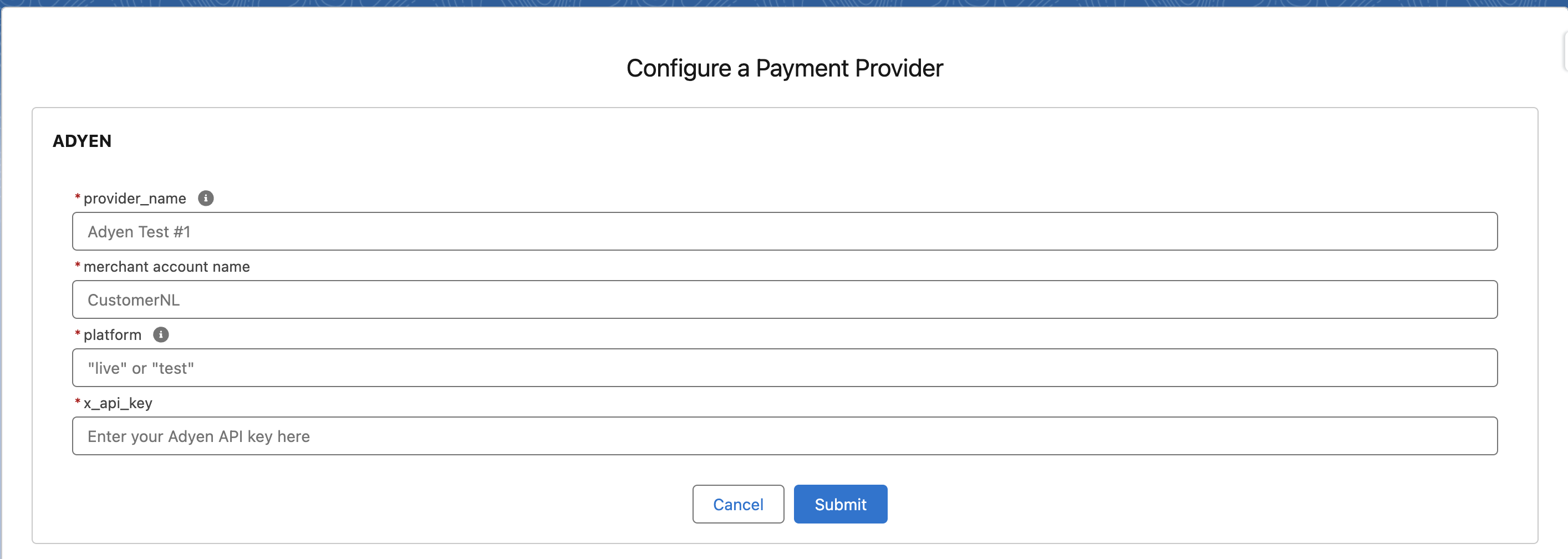This screenshot has height=559, width=1568.
Task: Click the platform field info icon
Action: coord(161,334)
